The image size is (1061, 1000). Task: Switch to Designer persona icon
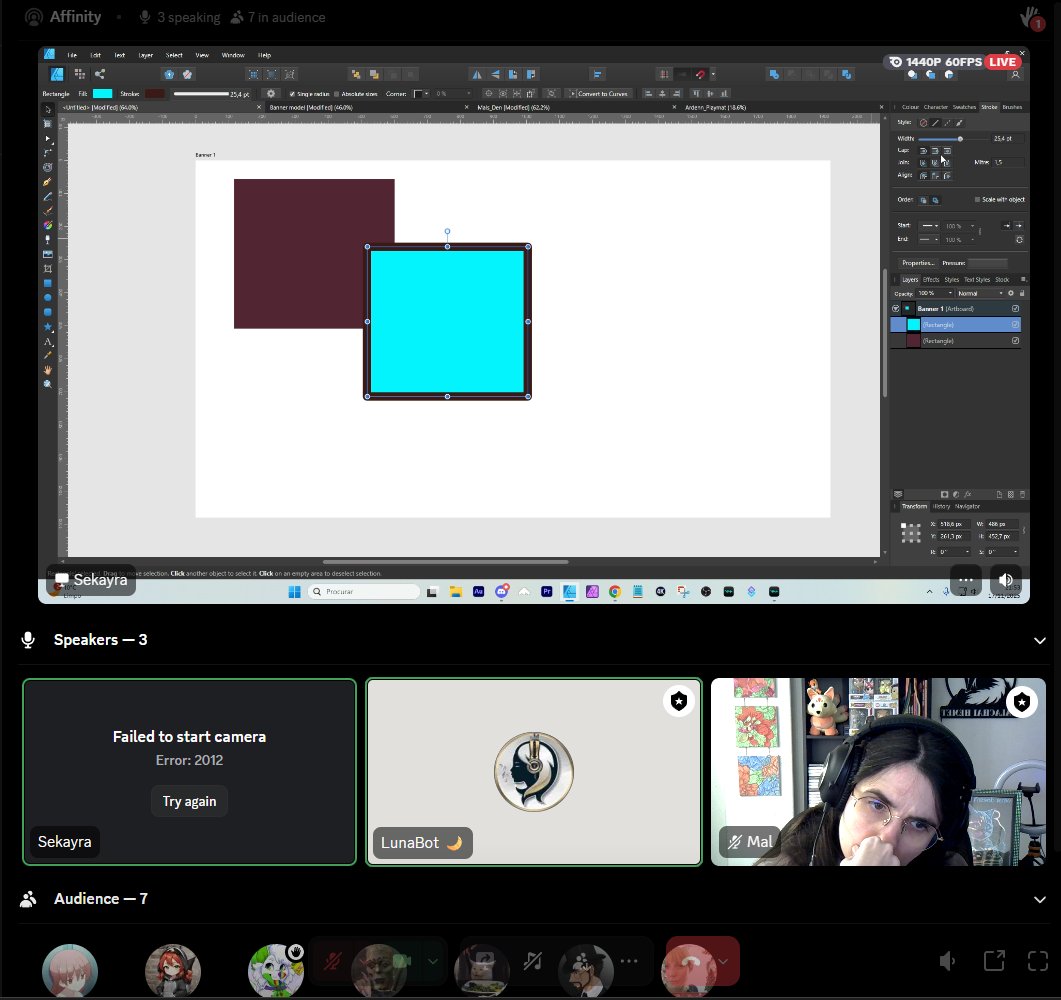pyautogui.click(x=57, y=74)
